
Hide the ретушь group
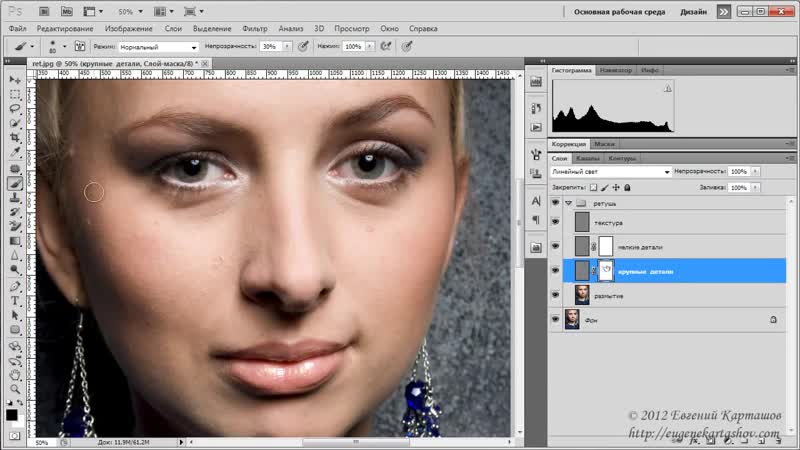point(555,203)
